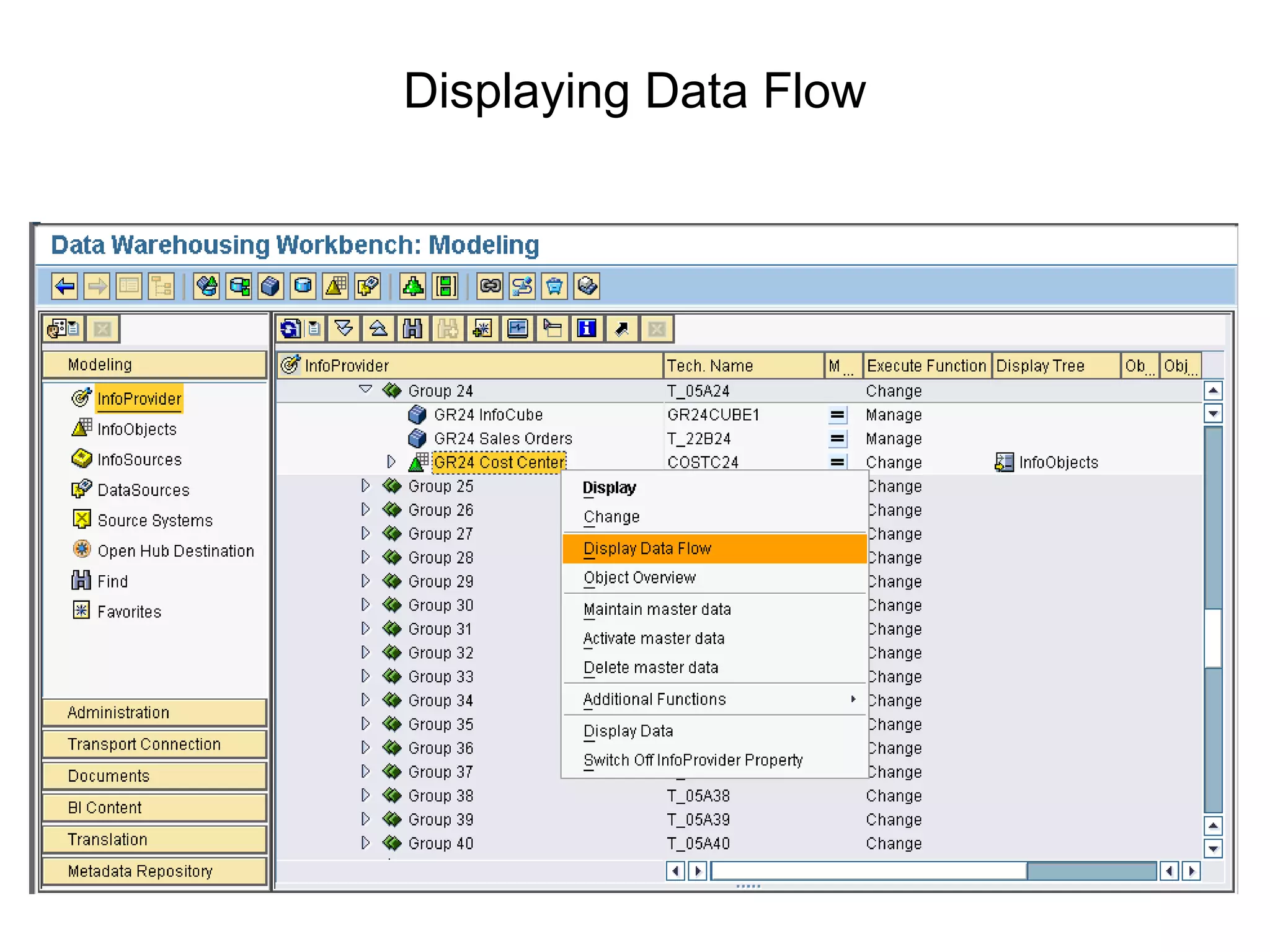Click the hierarchy tree toolbar icon
This screenshot has width=1270, height=952.
coord(161,286)
